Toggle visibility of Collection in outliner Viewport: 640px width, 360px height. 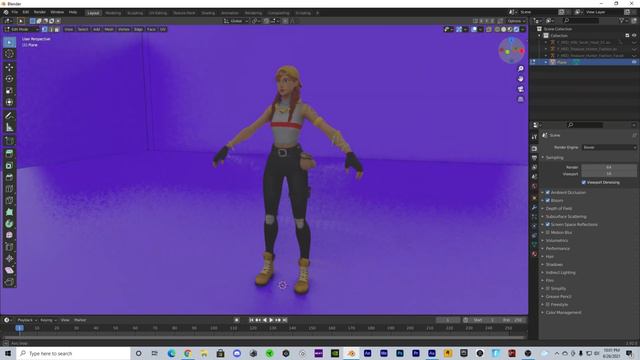click(634, 36)
